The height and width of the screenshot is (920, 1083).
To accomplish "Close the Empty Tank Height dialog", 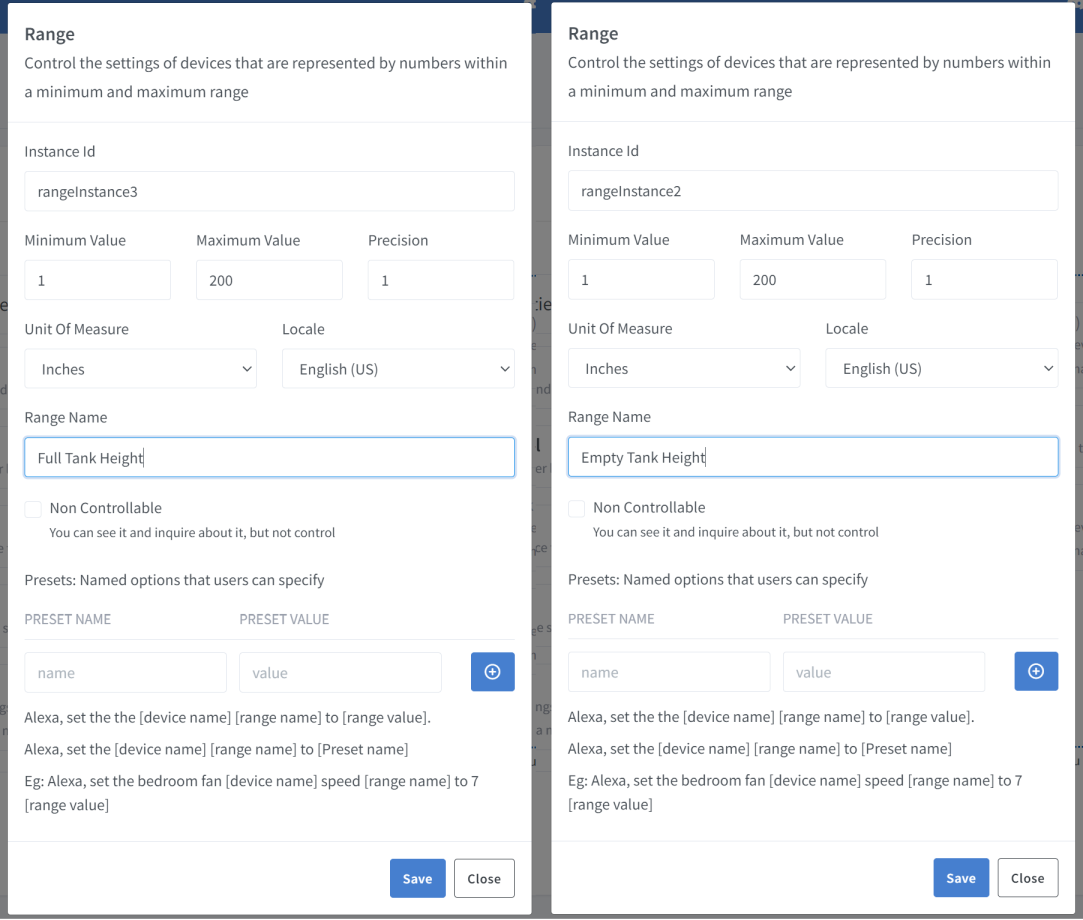I will (x=1027, y=877).
